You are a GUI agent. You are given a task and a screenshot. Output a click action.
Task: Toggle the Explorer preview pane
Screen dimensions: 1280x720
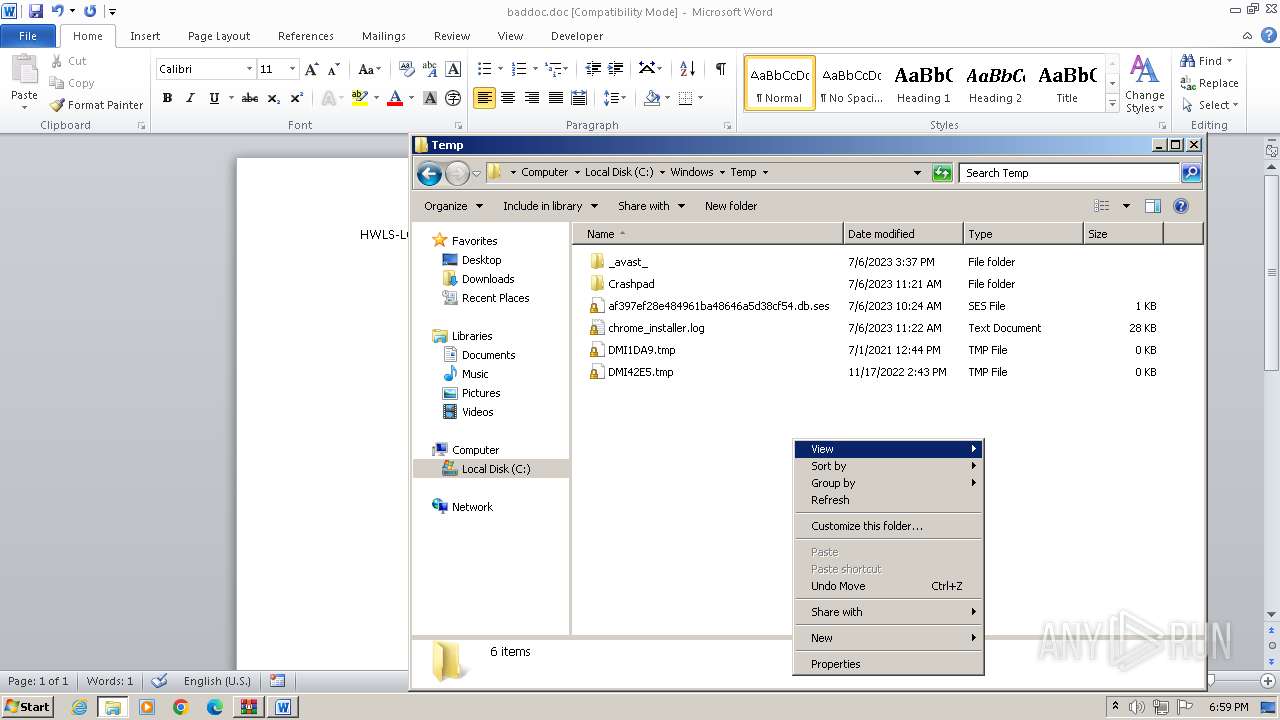click(1152, 206)
